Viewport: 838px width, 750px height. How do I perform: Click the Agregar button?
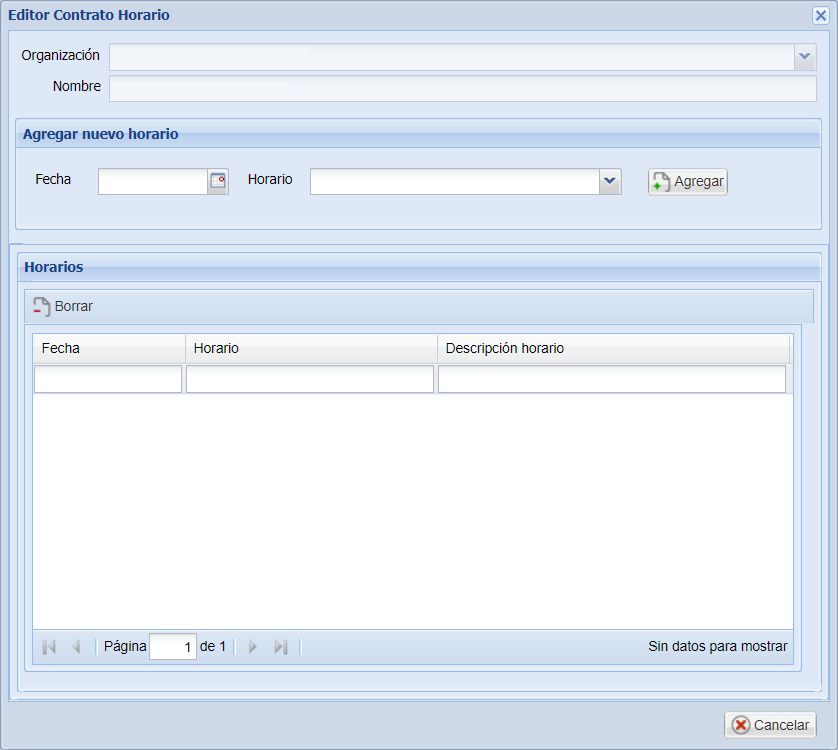point(688,182)
